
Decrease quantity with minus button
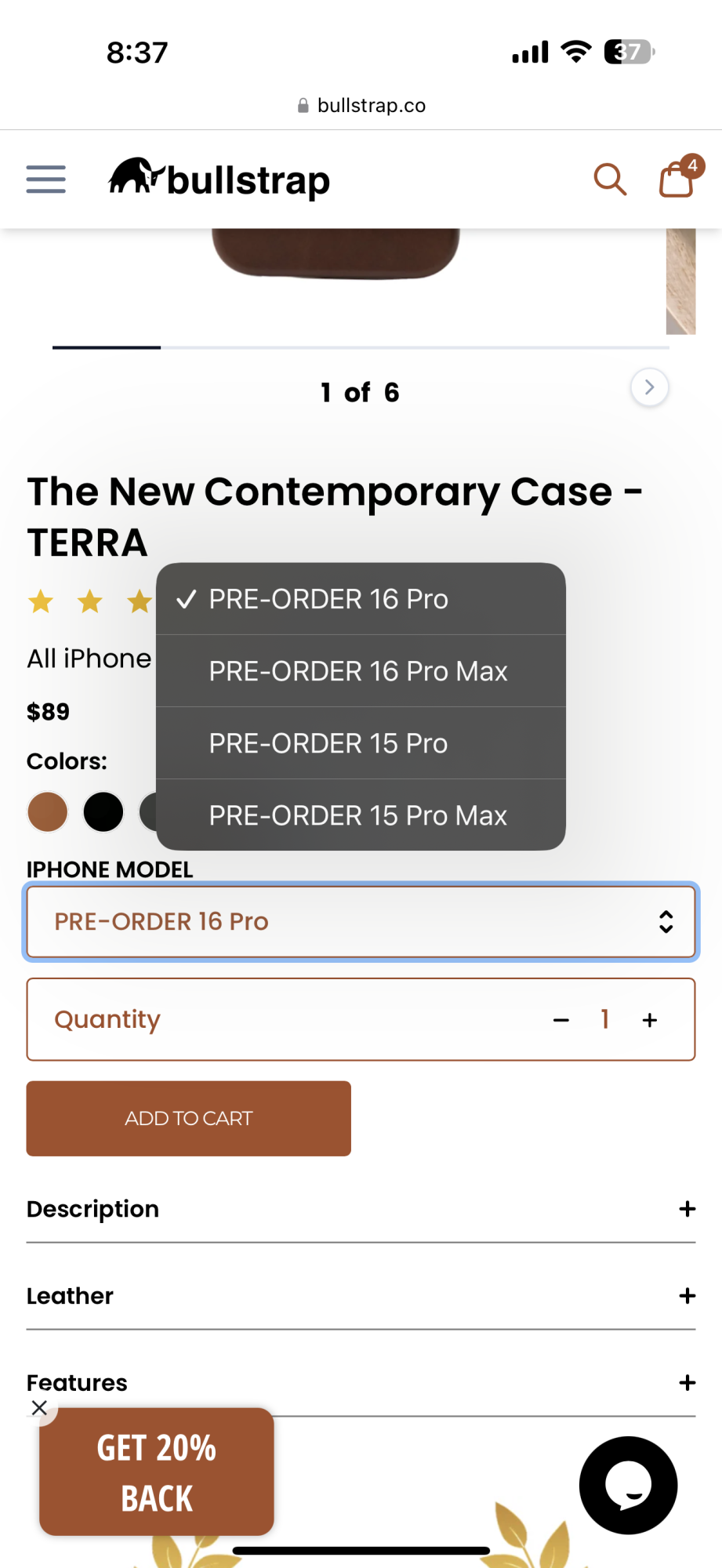click(561, 1020)
